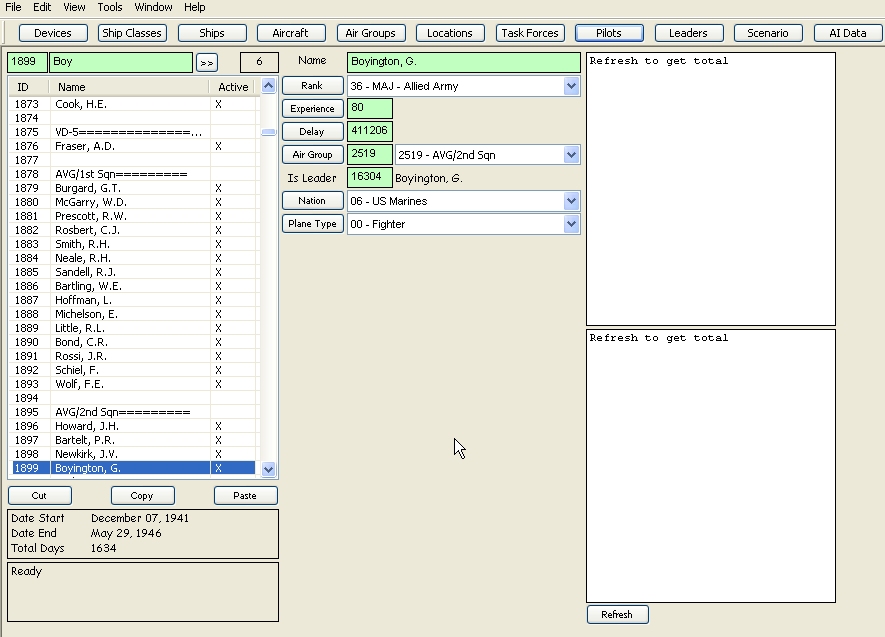Open the File menu
The image size is (885, 637).
(13, 7)
